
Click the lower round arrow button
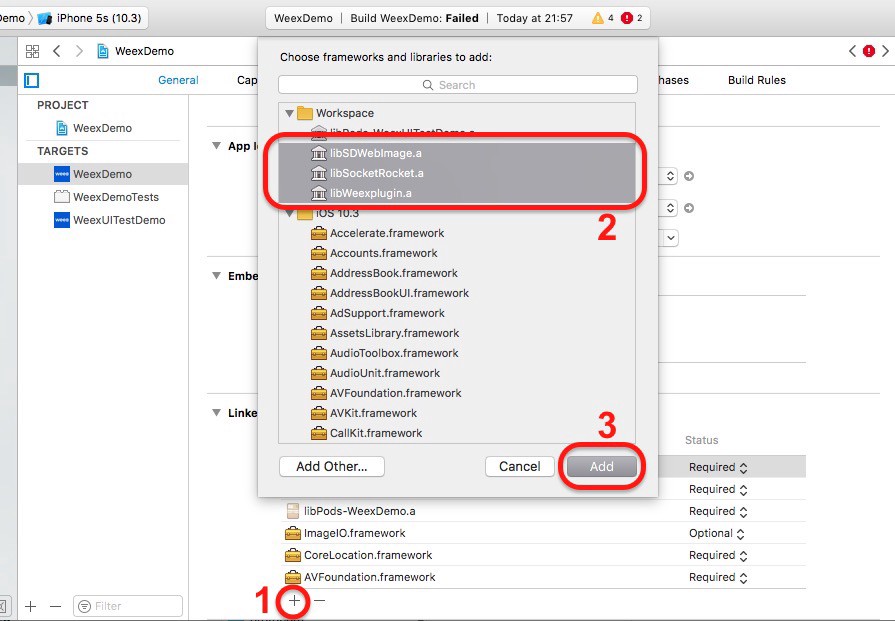[689, 208]
